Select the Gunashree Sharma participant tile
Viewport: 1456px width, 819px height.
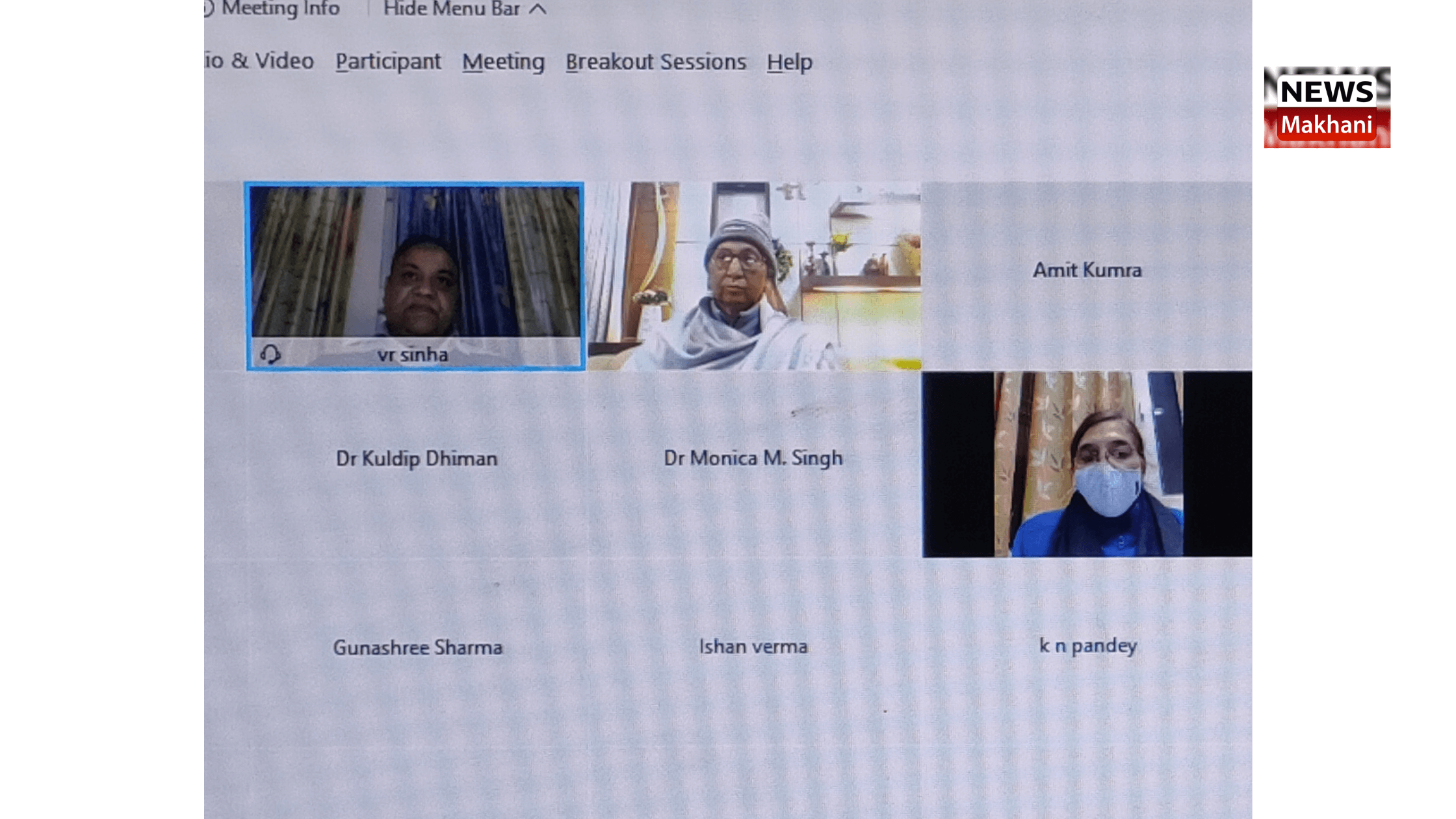(x=417, y=647)
